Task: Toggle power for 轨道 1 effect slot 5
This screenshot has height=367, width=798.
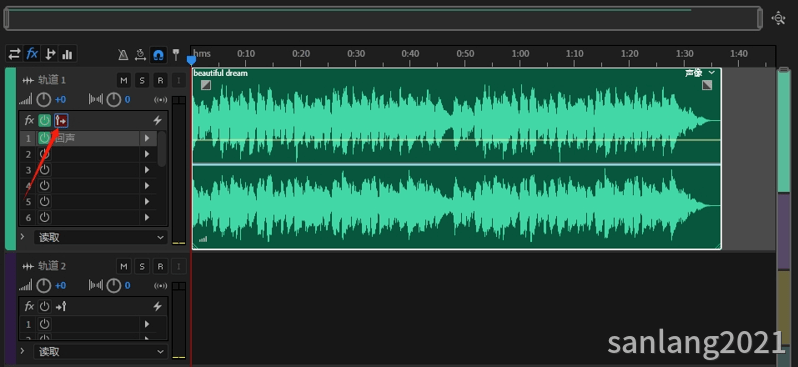Action: tap(45, 202)
